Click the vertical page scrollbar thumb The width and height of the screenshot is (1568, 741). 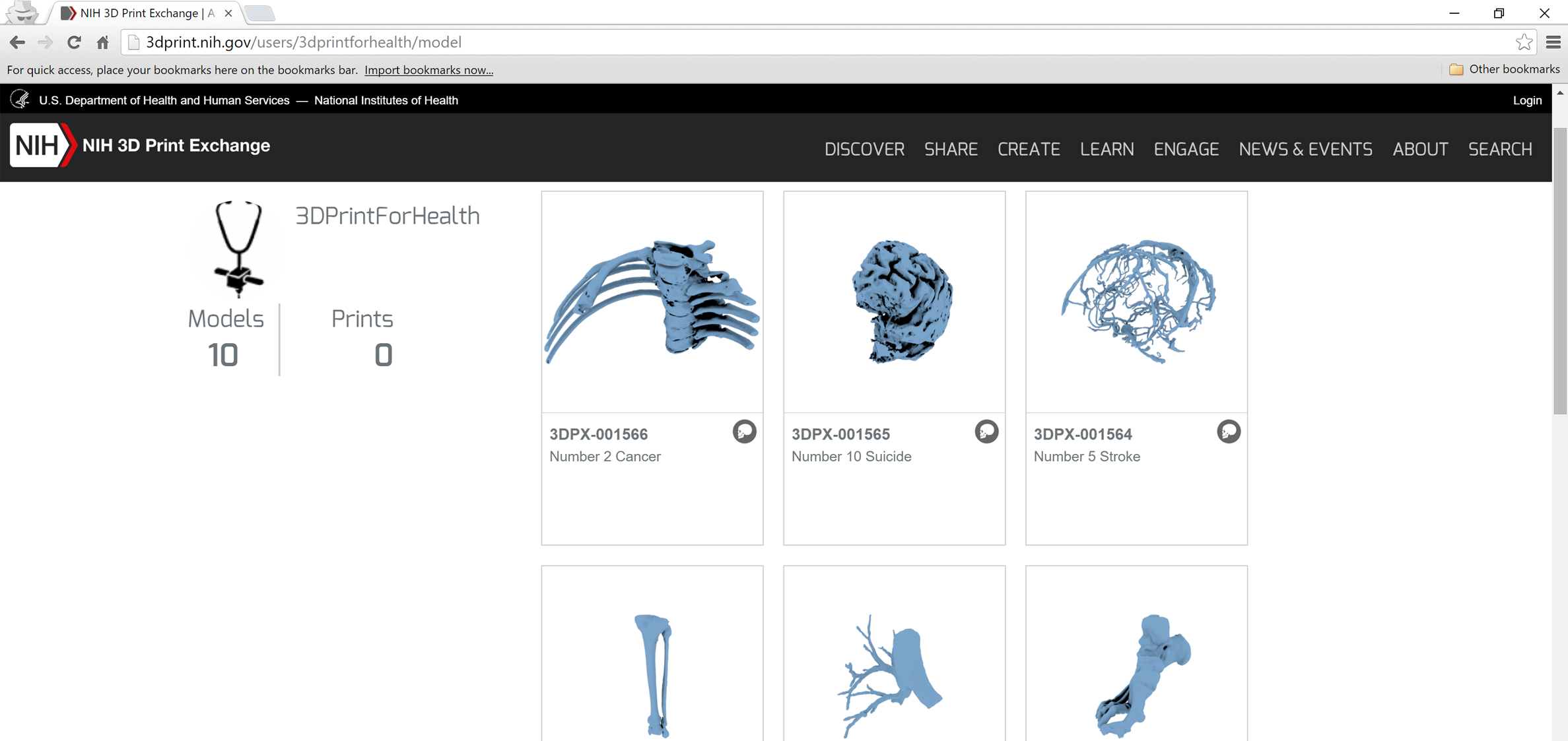click(x=1559, y=271)
